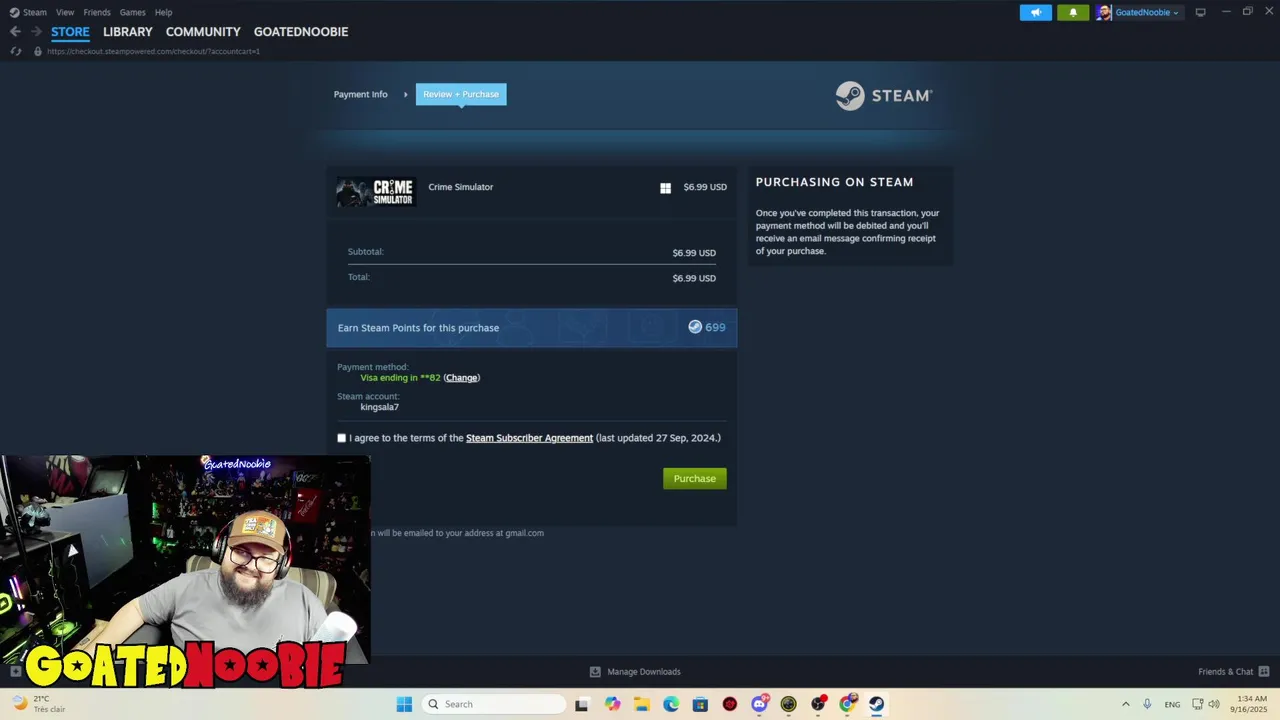Click the Steam taskbar icon
1280x720 pixels.
pyautogui.click(x=876, y=704)
